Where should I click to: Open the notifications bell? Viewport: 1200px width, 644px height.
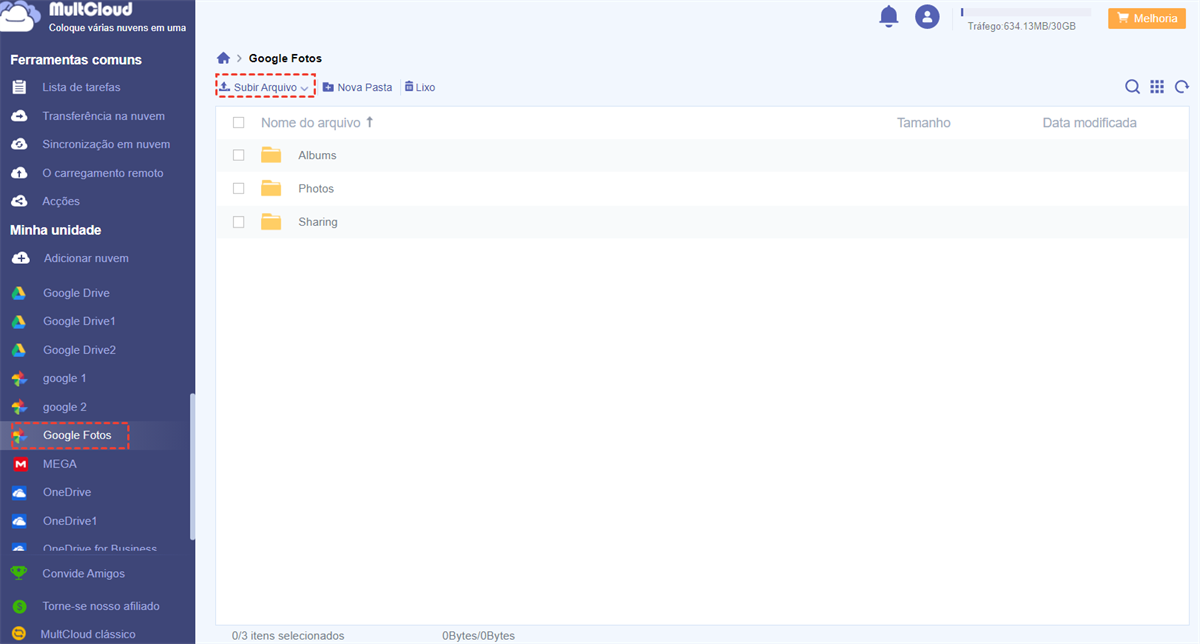(888, 16)
